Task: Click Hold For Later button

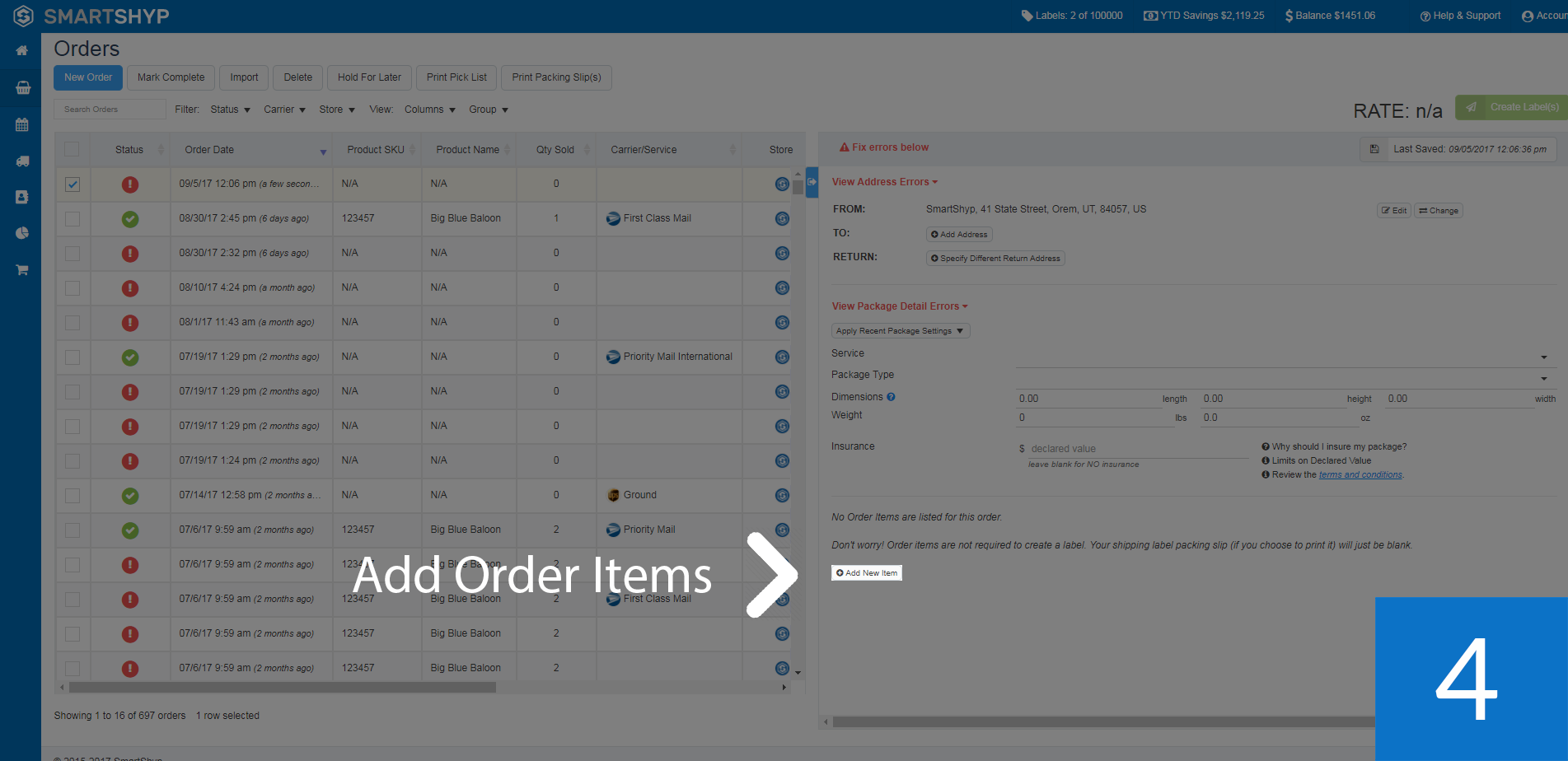Action: tap(369, 77)
